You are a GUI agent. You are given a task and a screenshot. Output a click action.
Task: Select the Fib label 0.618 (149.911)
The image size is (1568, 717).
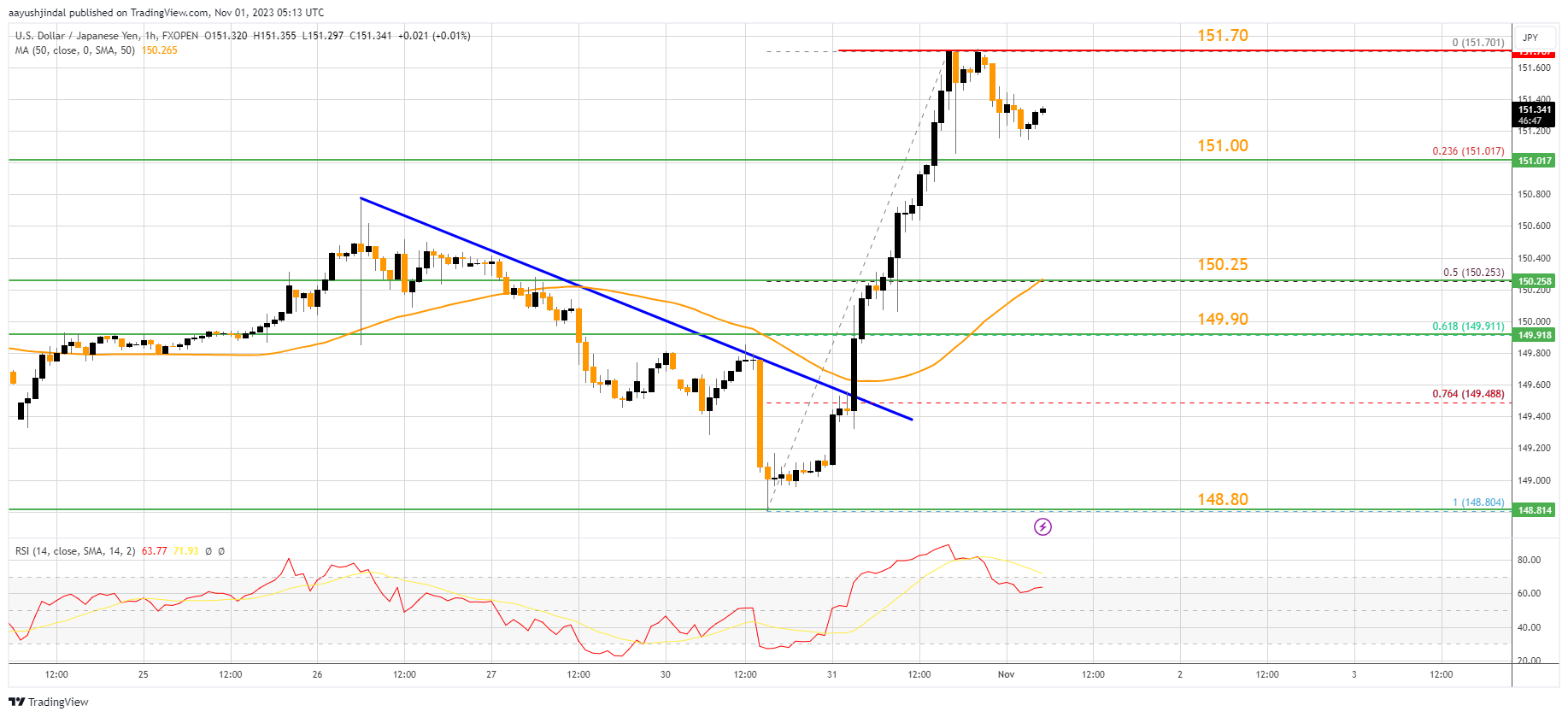click(x=1468, y=326)
